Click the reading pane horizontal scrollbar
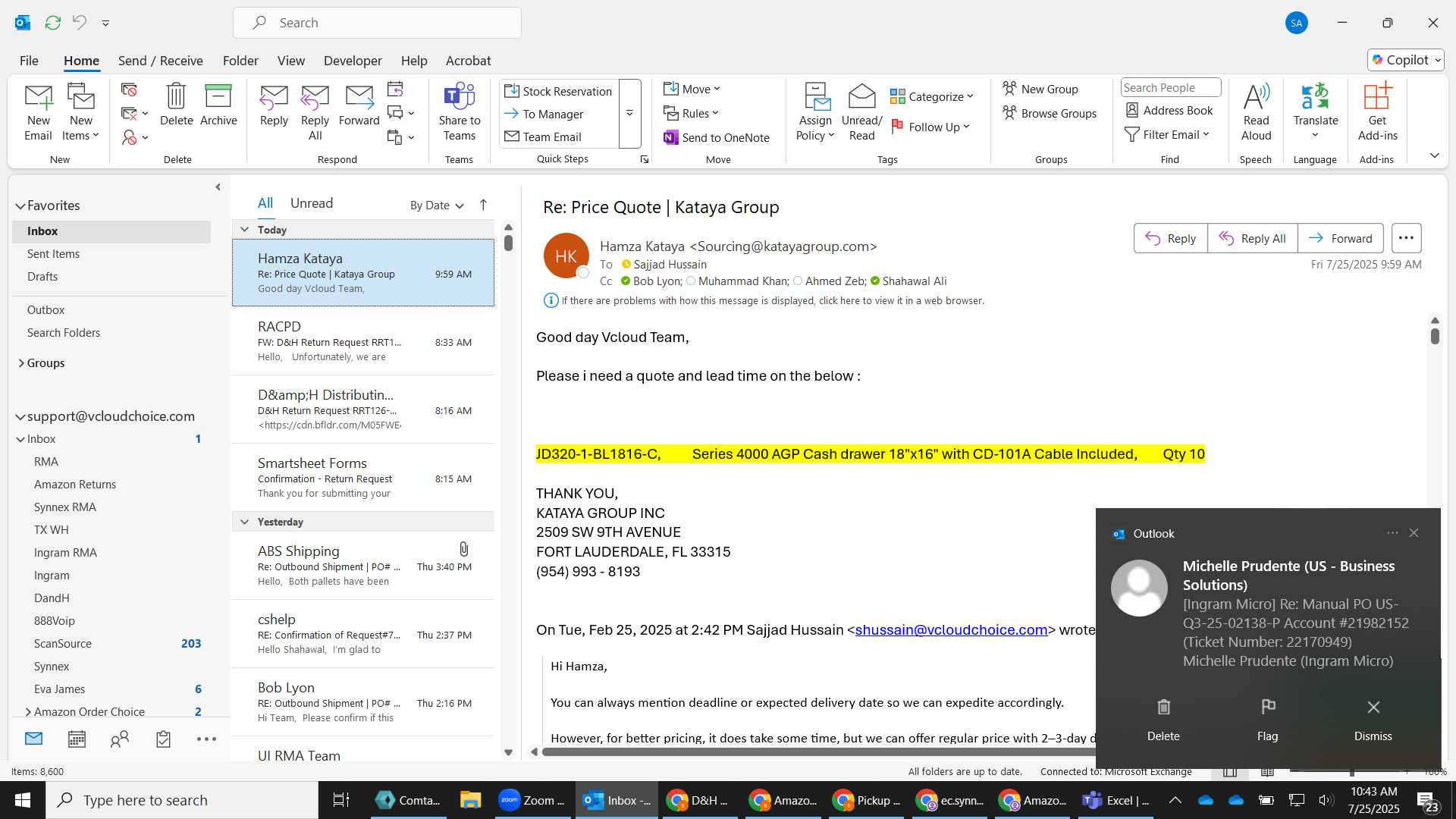Viewport: 1456px width, 819px height. click(817, 752)
